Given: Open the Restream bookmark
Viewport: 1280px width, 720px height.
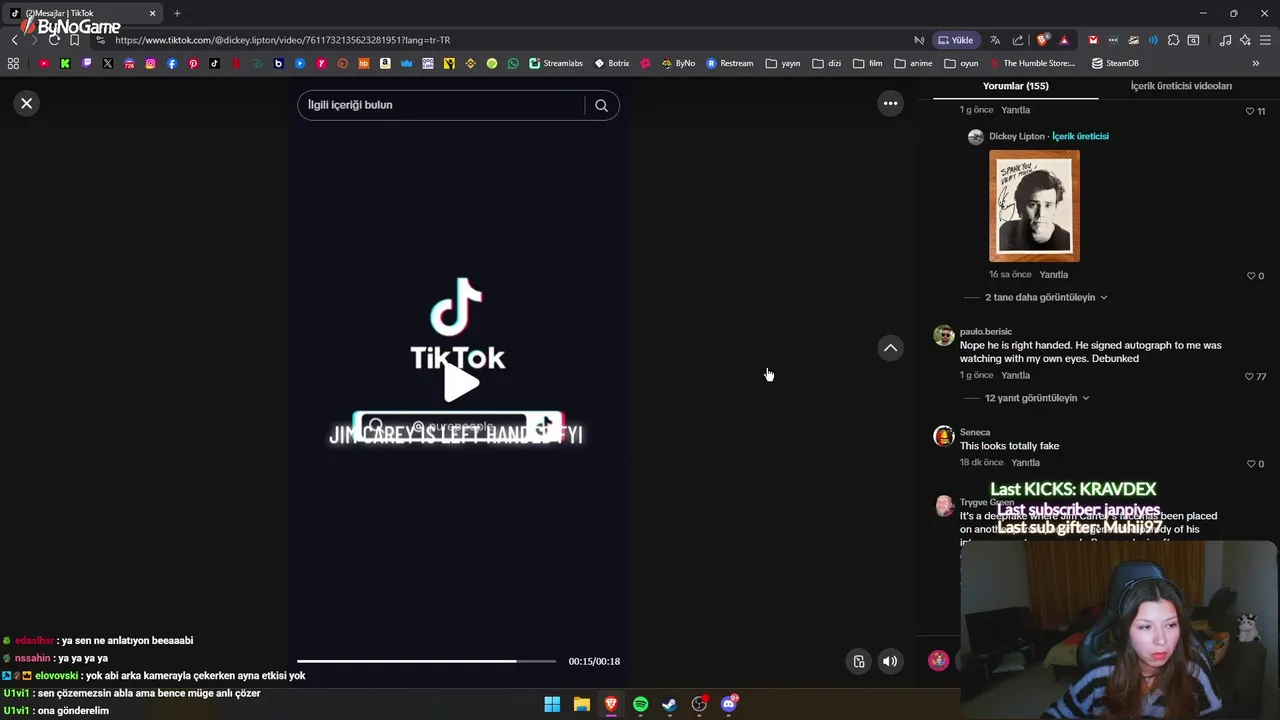Looking at the screenshot, I should click(x=730, y=63).
